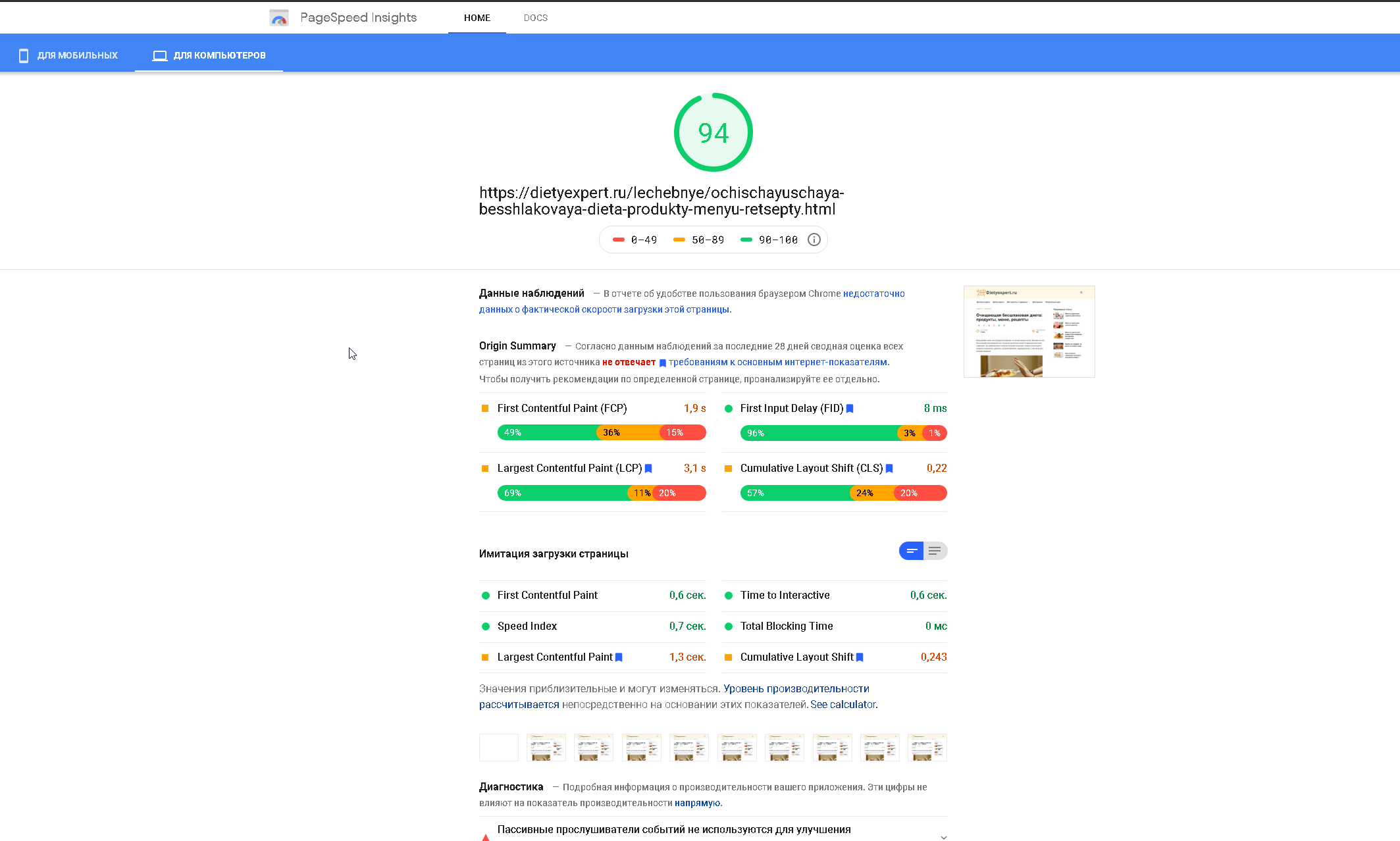Expand the passive event listeners audit chevron
Viewport: 1400px width, 841px height.
(x=943, y=836)
